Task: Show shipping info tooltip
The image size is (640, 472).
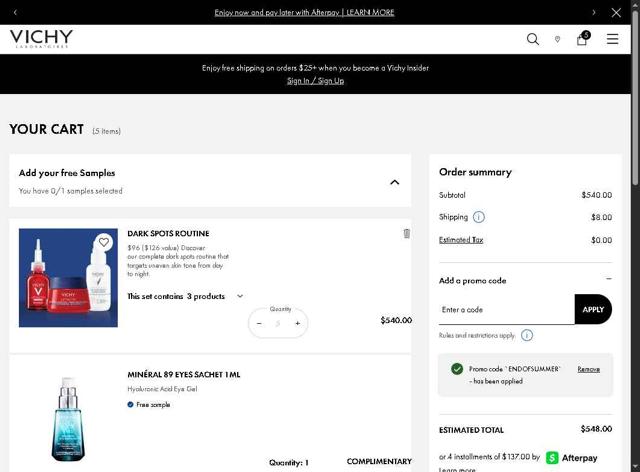Action: click(x=478, y=217)
